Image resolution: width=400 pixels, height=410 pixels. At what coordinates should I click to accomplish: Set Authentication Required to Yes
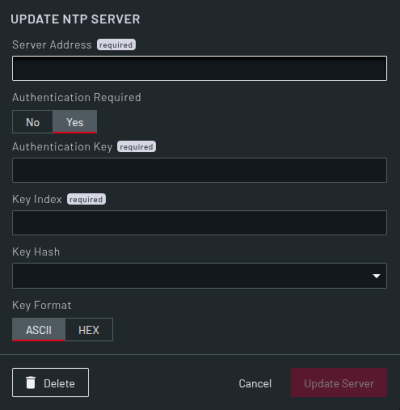click(75, 122)
